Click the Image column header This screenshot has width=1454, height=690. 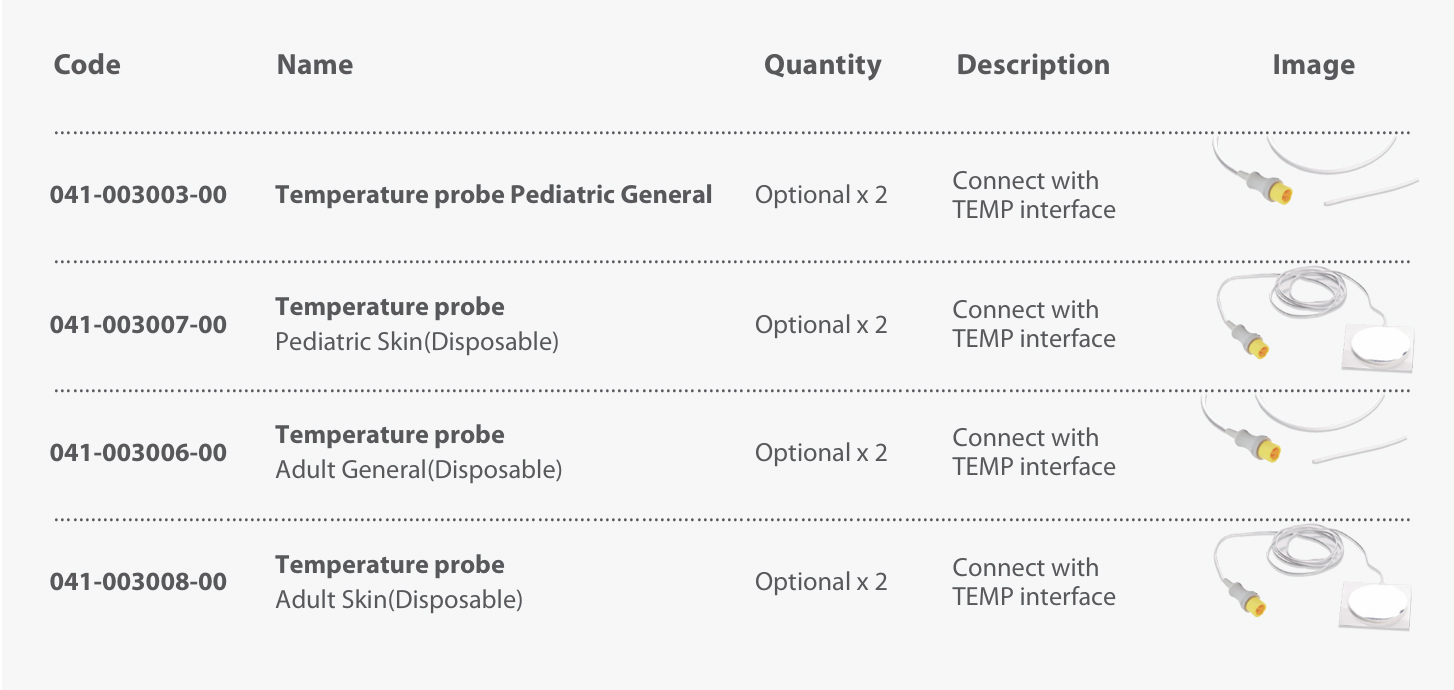[x=1313, y=65]
